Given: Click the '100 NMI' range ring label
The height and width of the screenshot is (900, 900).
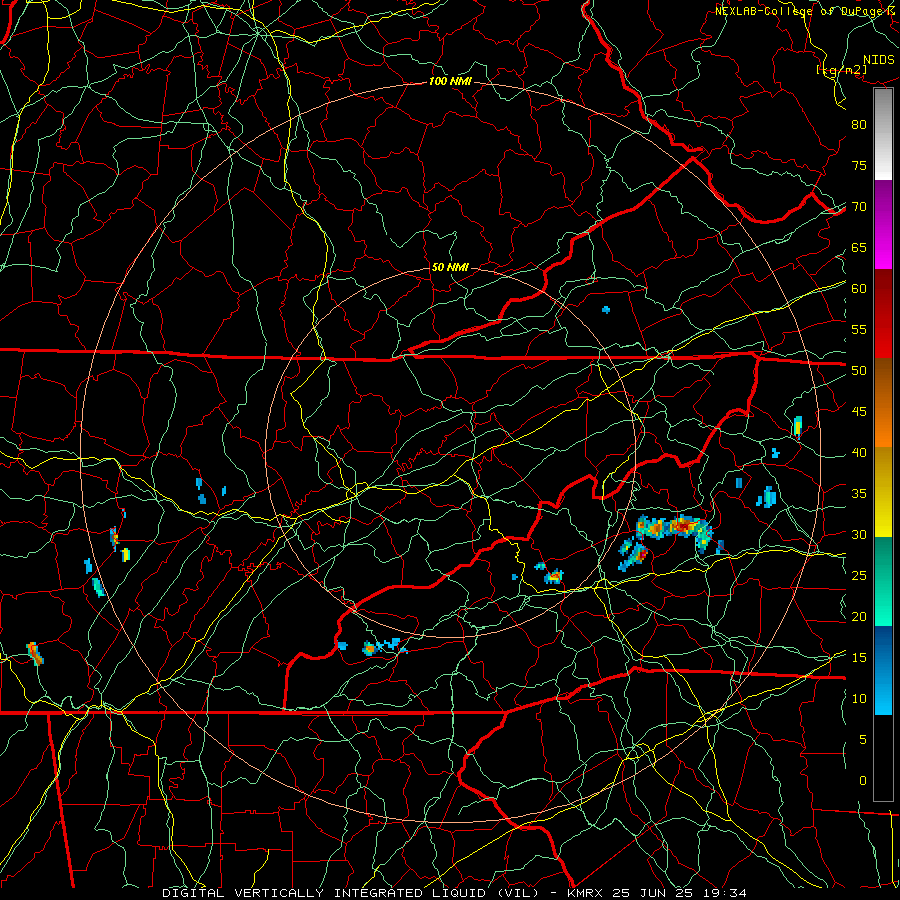Looking at the screenshot, I should tap(450, 82).
